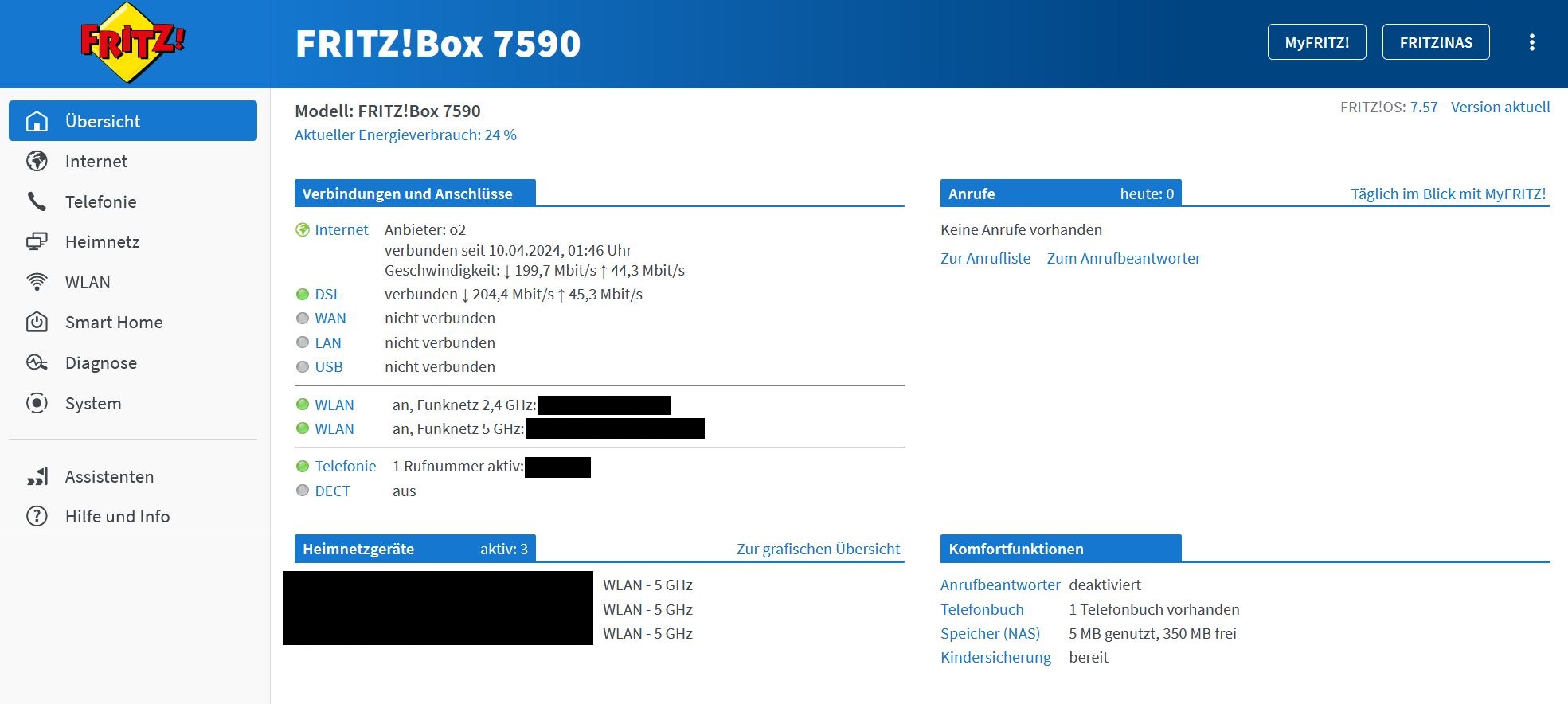The height and width of the screenshot is (704, 1568).
Task: Open the Kindersicherung link
Action: [x=995, y=658]
